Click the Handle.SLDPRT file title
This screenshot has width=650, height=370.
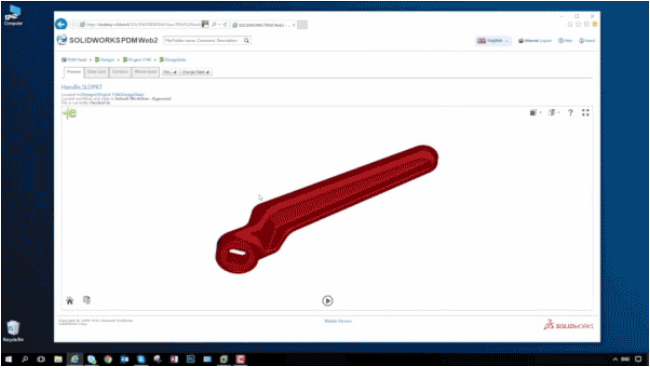tap(82, 87)
